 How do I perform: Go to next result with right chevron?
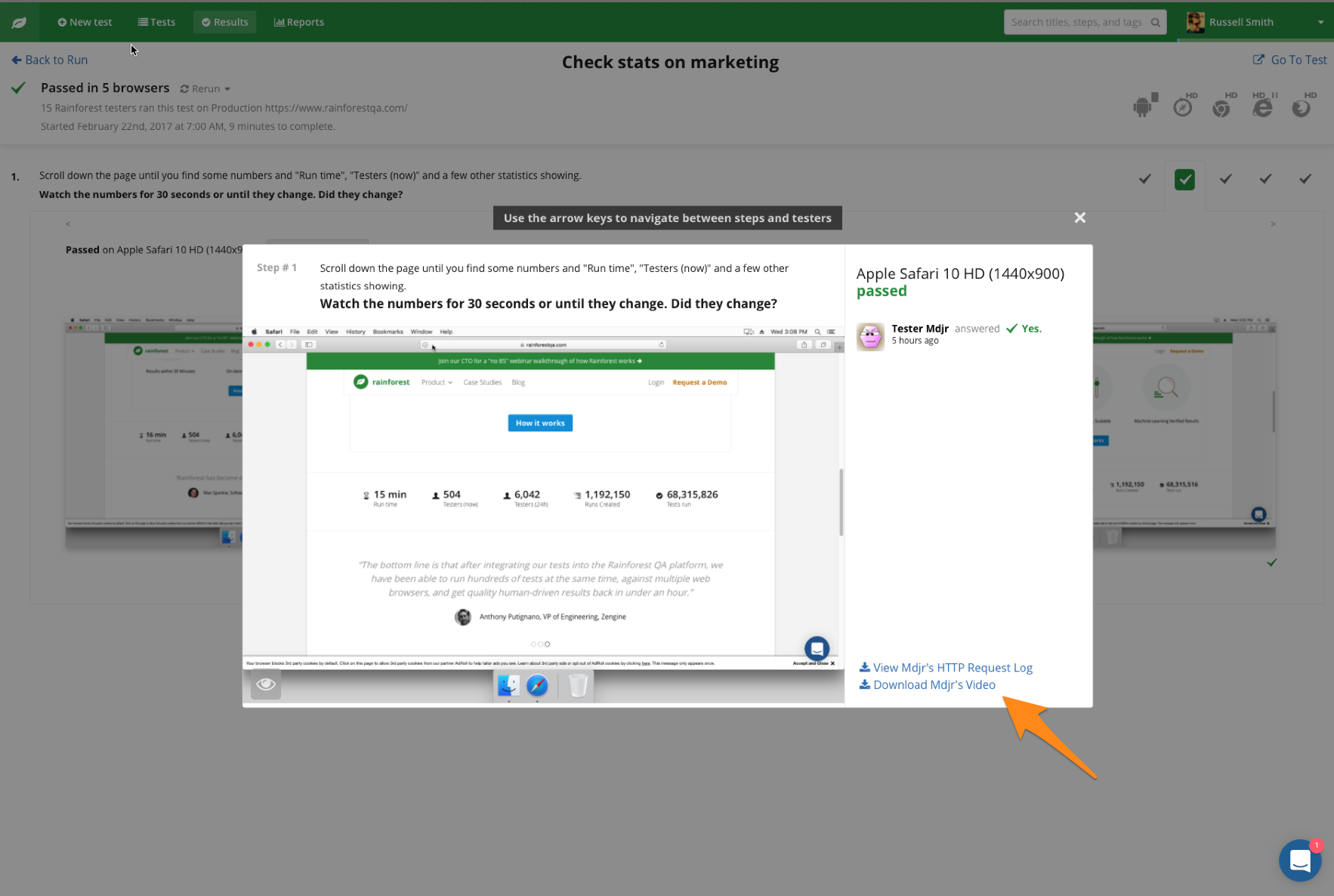1273,224
